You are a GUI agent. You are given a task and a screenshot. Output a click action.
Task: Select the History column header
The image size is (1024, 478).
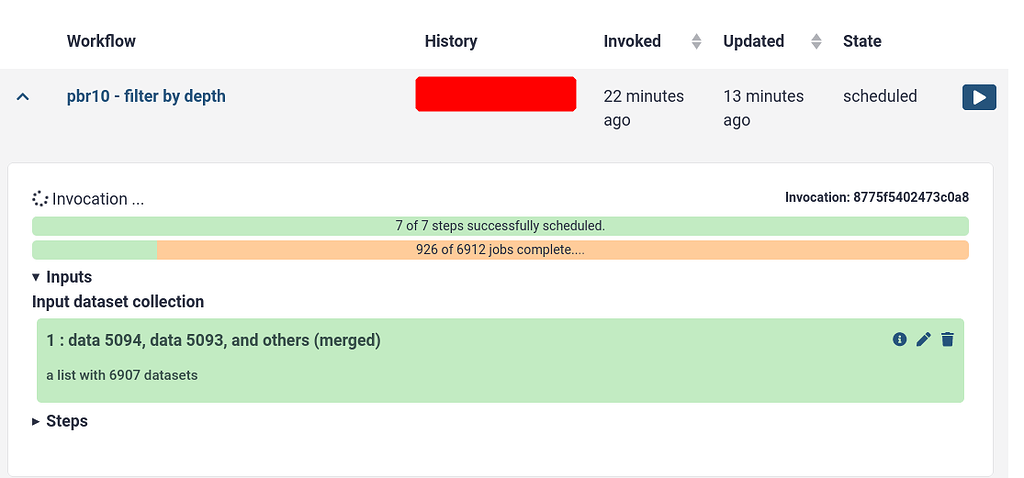[x=451, y=41]
